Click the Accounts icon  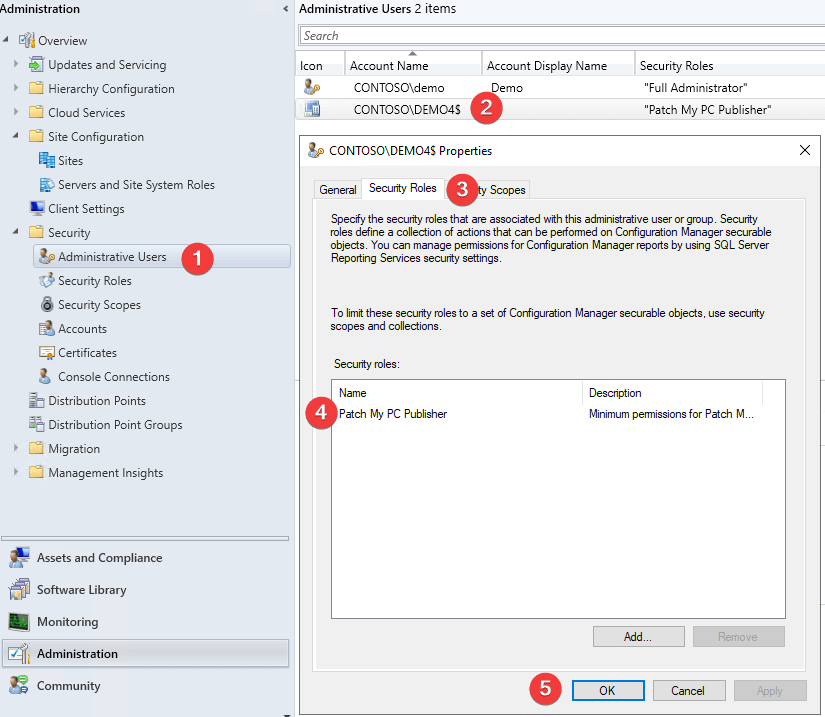point(46,328)
